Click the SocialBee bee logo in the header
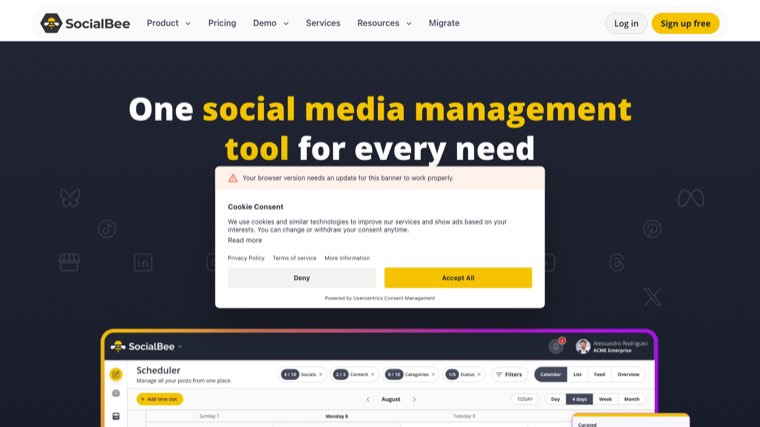Viewport: 760px width, 427px height. pyautogui.click(x=51, y=23)
